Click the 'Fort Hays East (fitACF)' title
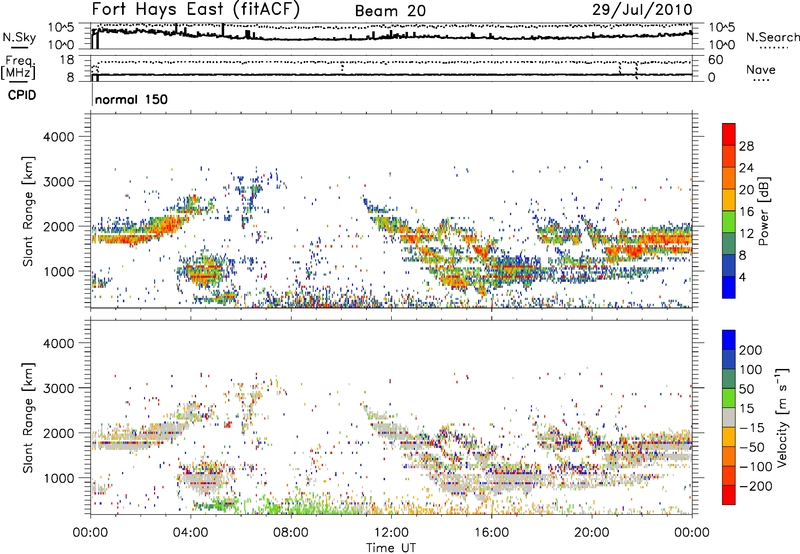 click(x=196, y=9)
